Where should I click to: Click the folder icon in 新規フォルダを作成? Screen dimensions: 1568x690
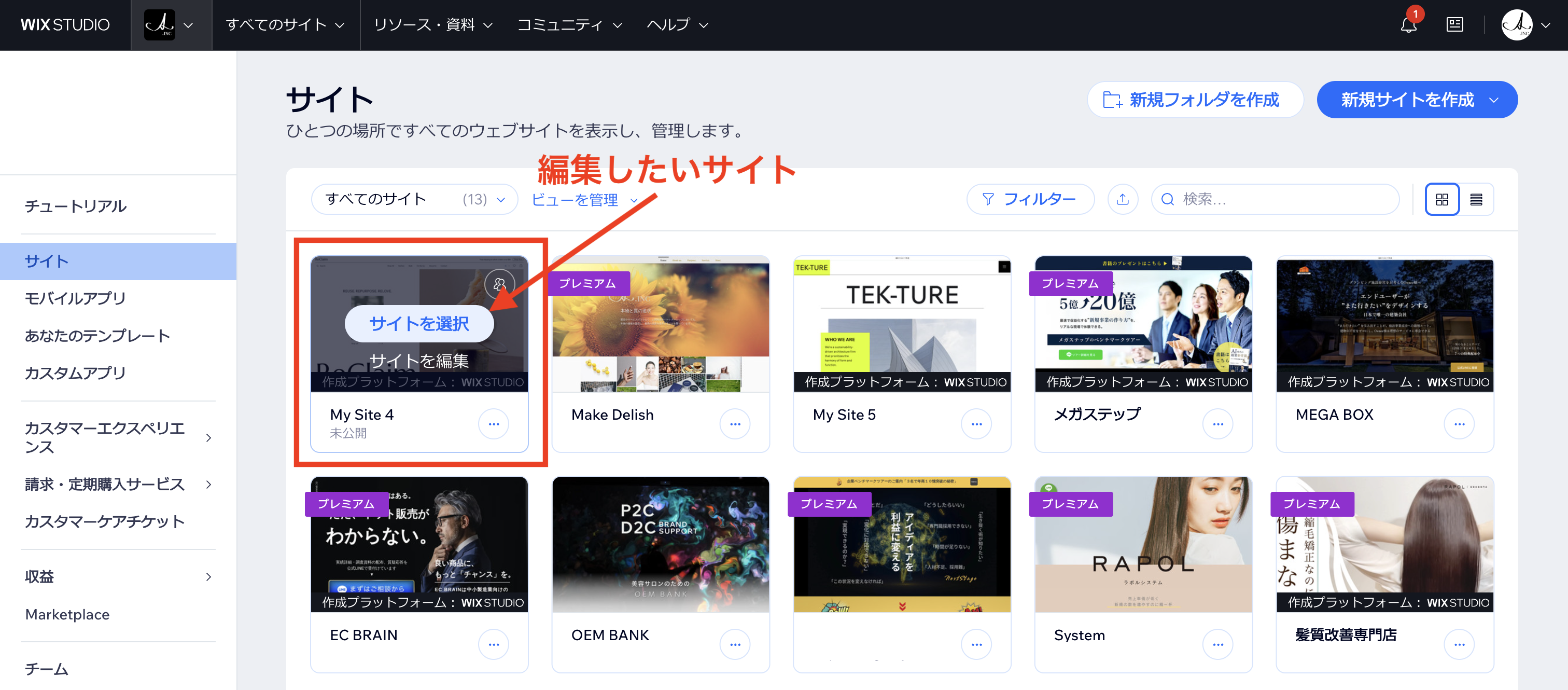click(x=1112, y=100)
